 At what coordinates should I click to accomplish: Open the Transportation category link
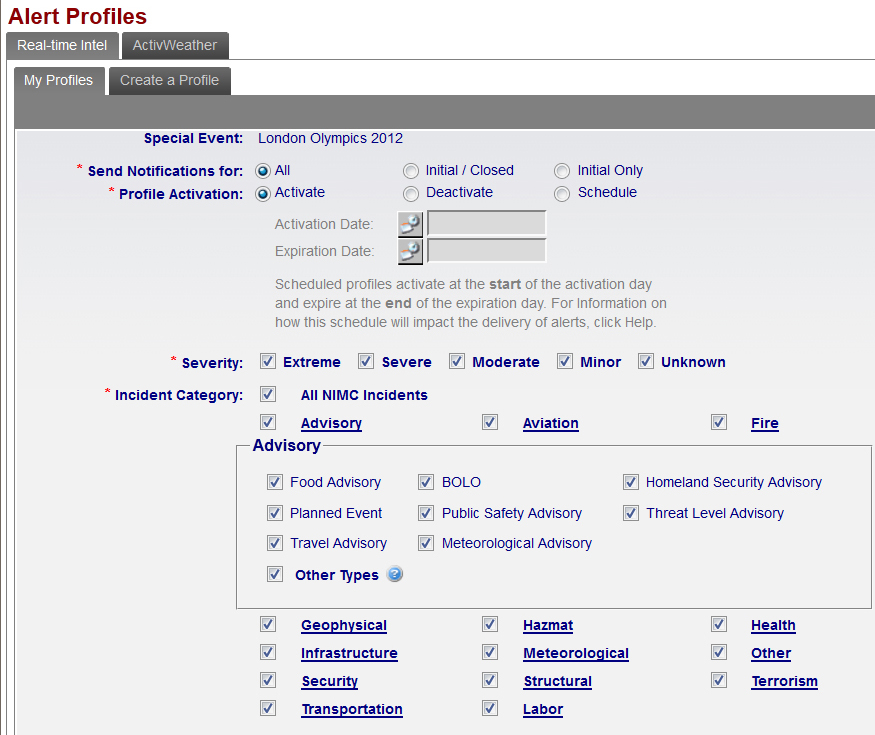click(x=351, y=709)
